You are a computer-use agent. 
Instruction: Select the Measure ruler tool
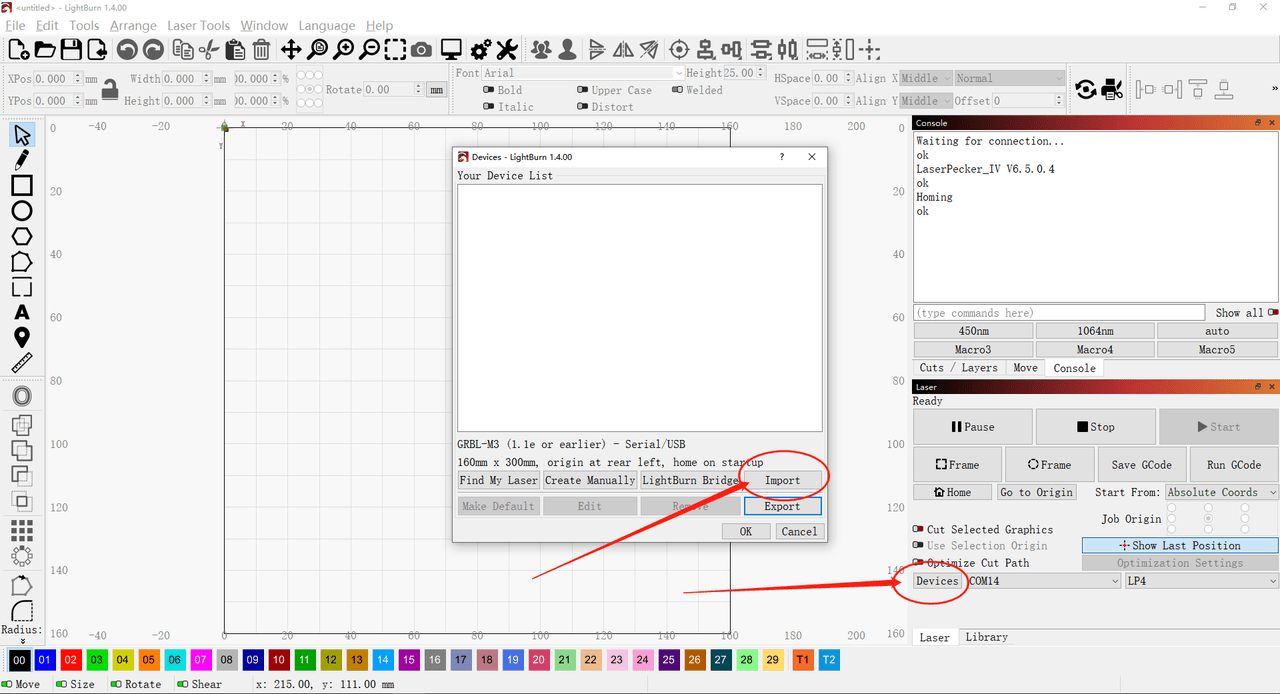(22, 363)
